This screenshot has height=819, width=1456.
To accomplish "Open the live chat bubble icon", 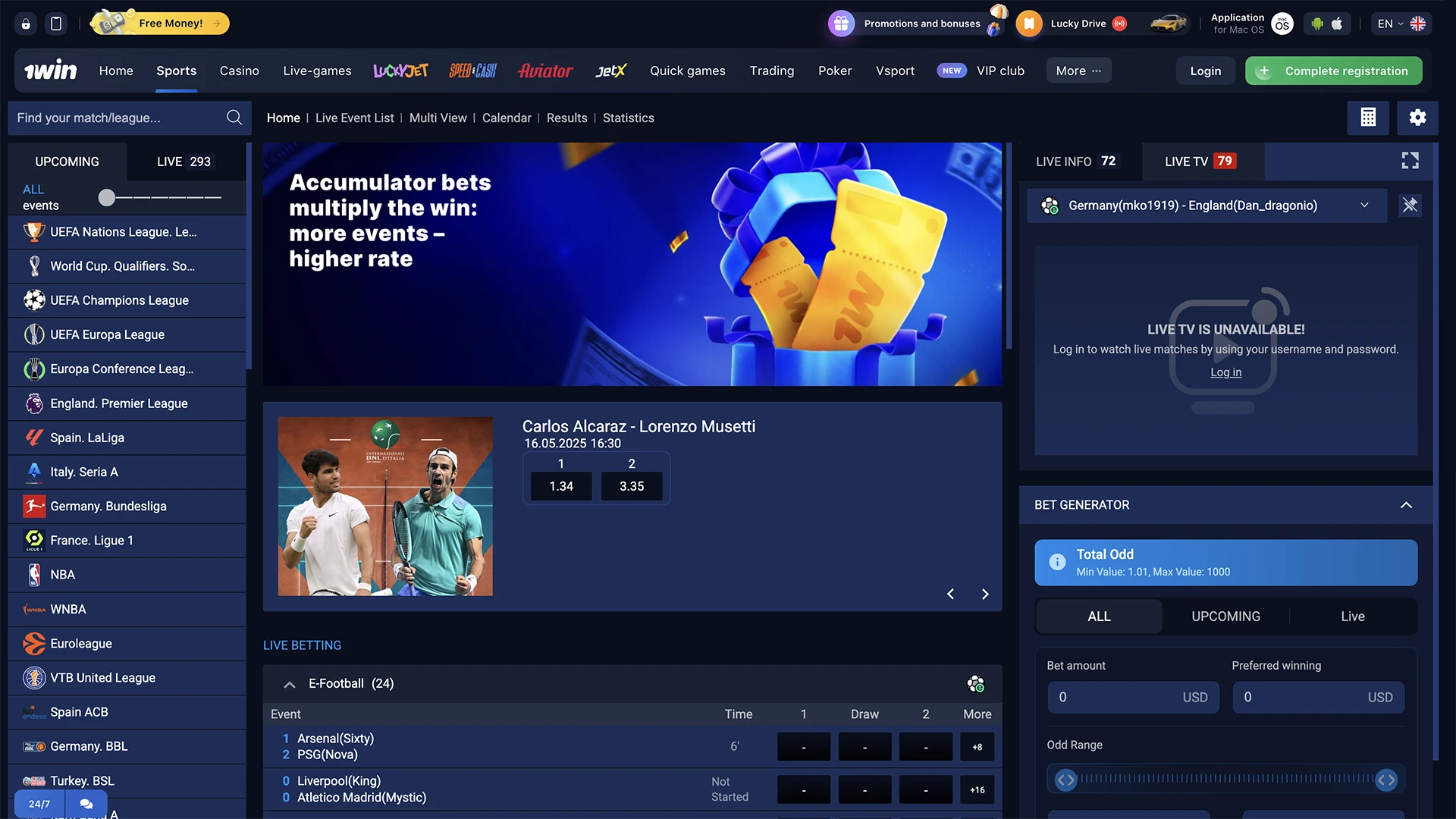I will click(86, 803).
